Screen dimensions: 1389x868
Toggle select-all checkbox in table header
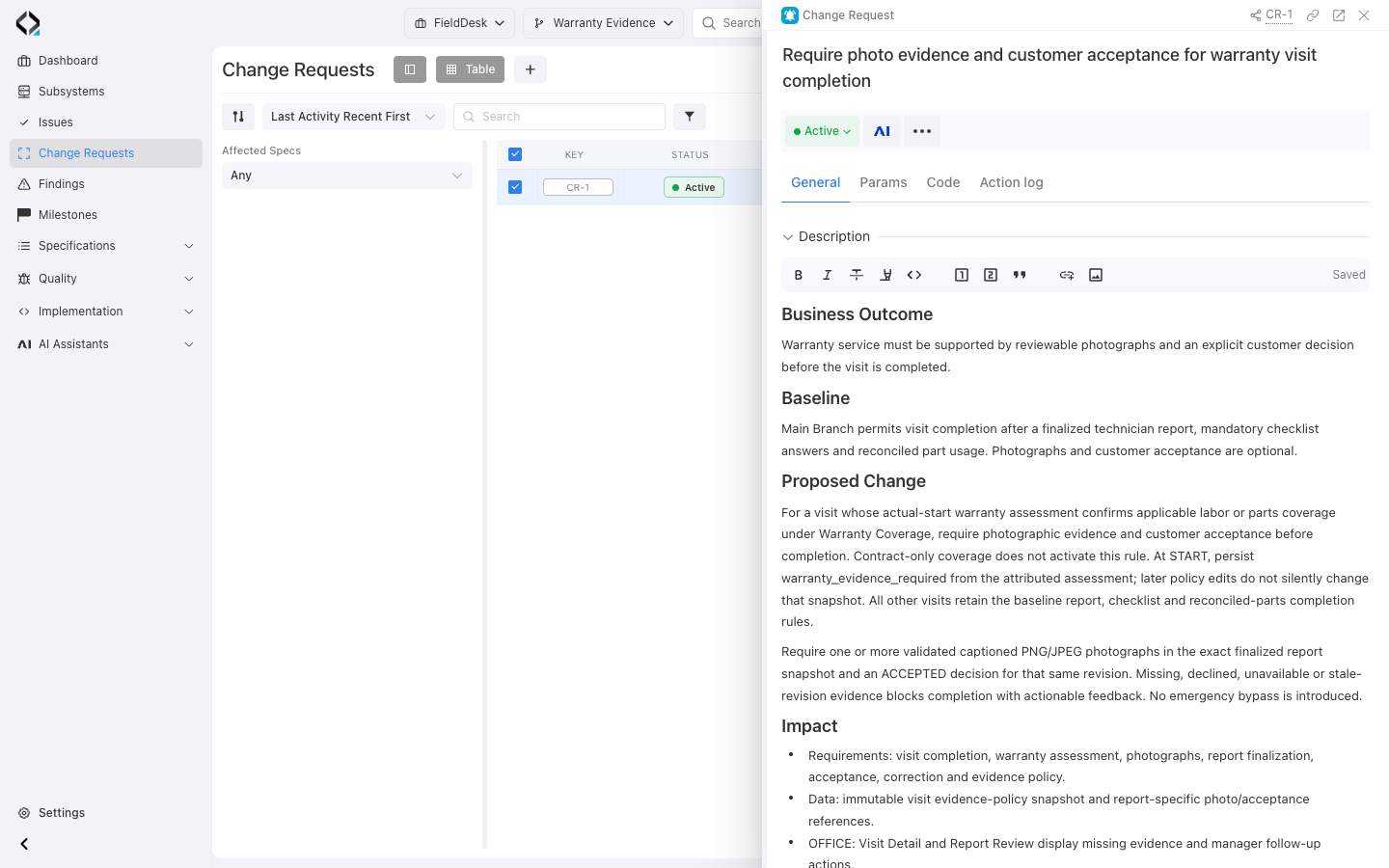click(515, 154)
